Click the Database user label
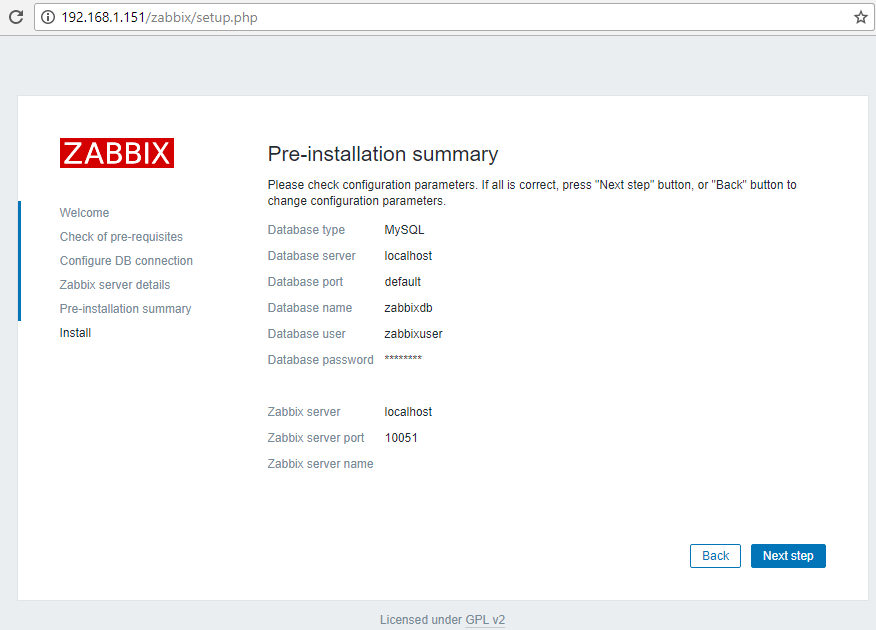This screenshot has width=876, height=630. coord(307,334)
